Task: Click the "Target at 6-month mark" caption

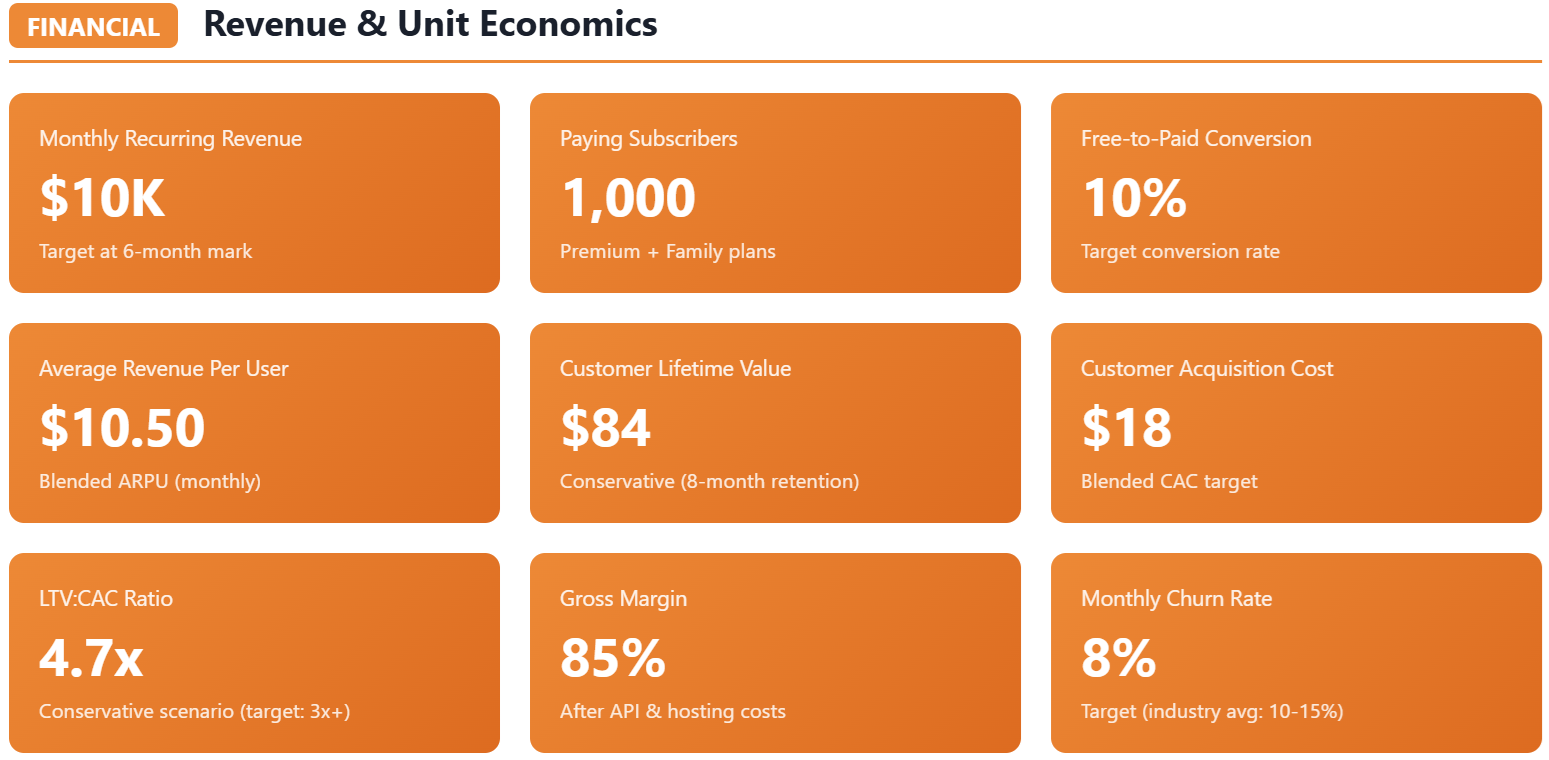Action: tap(145, 251)
